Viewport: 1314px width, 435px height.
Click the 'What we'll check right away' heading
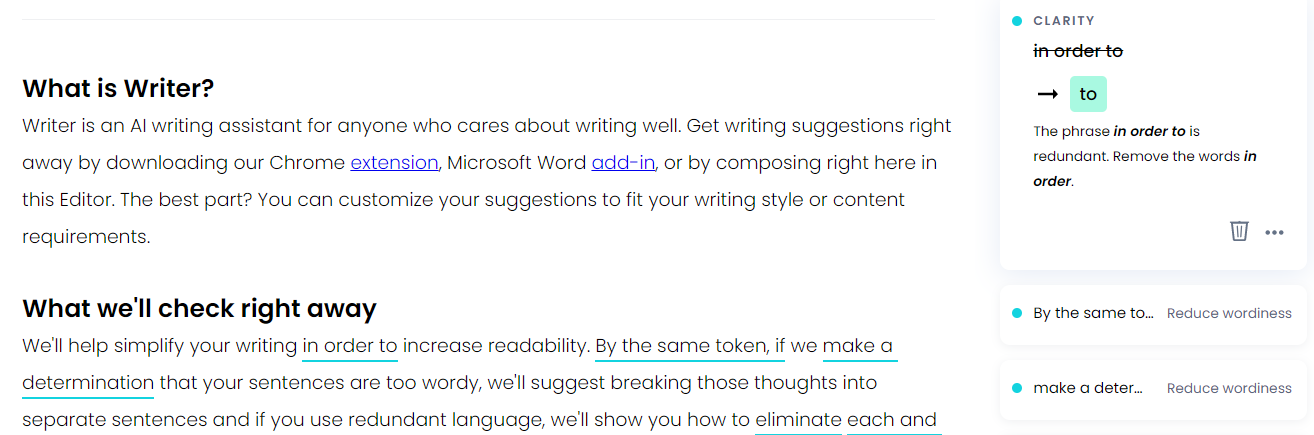coord(199,308)
